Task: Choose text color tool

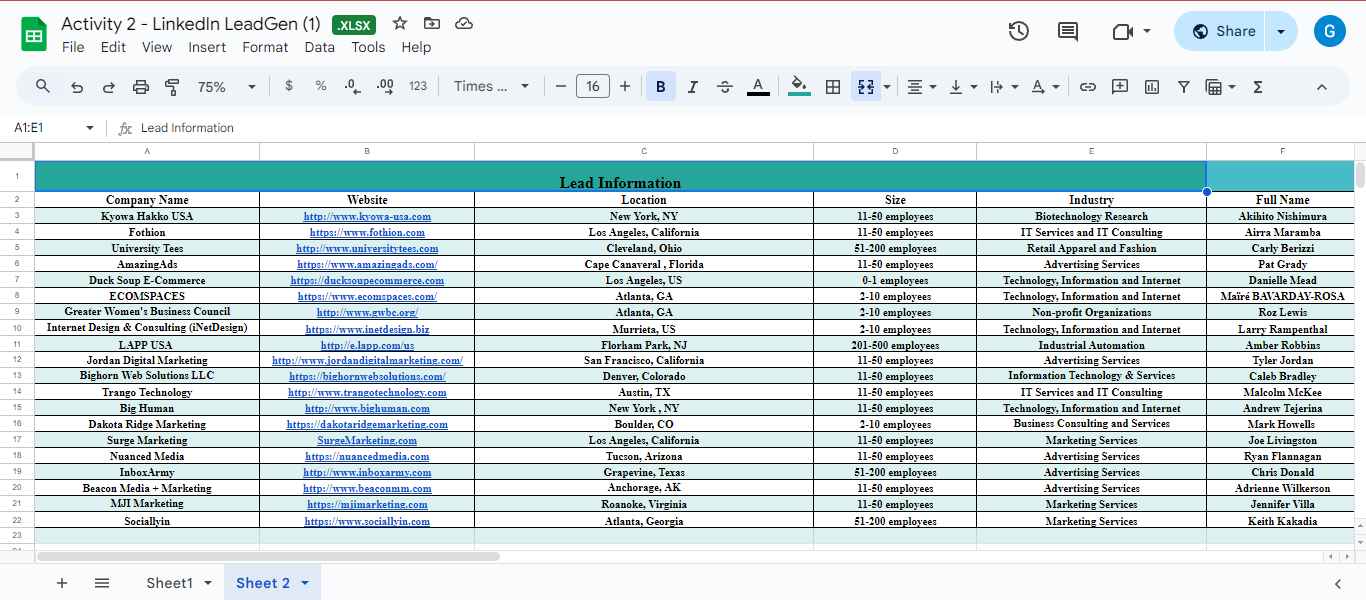Action: (758, 87)
